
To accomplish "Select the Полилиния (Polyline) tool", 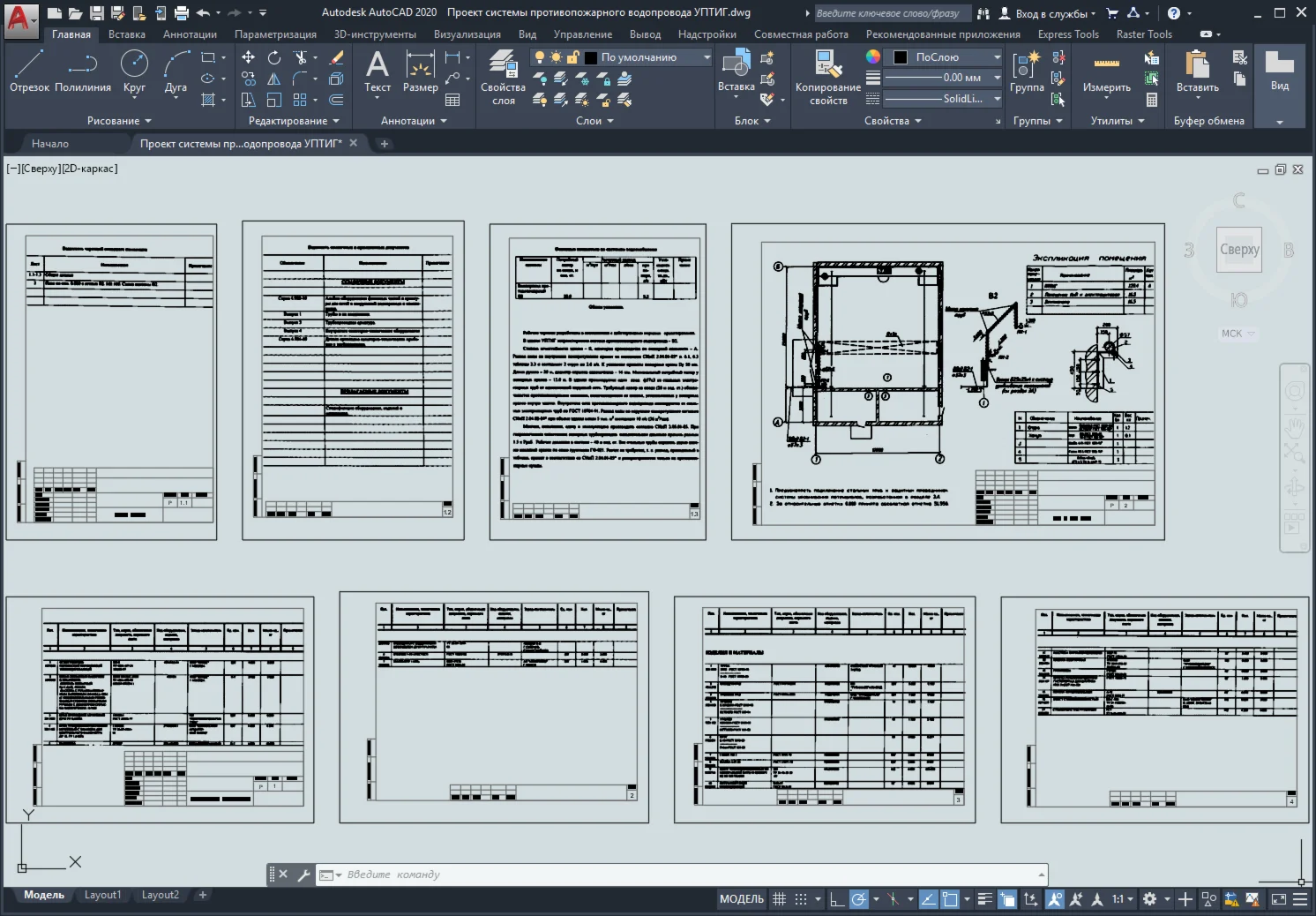I will 83,71.
